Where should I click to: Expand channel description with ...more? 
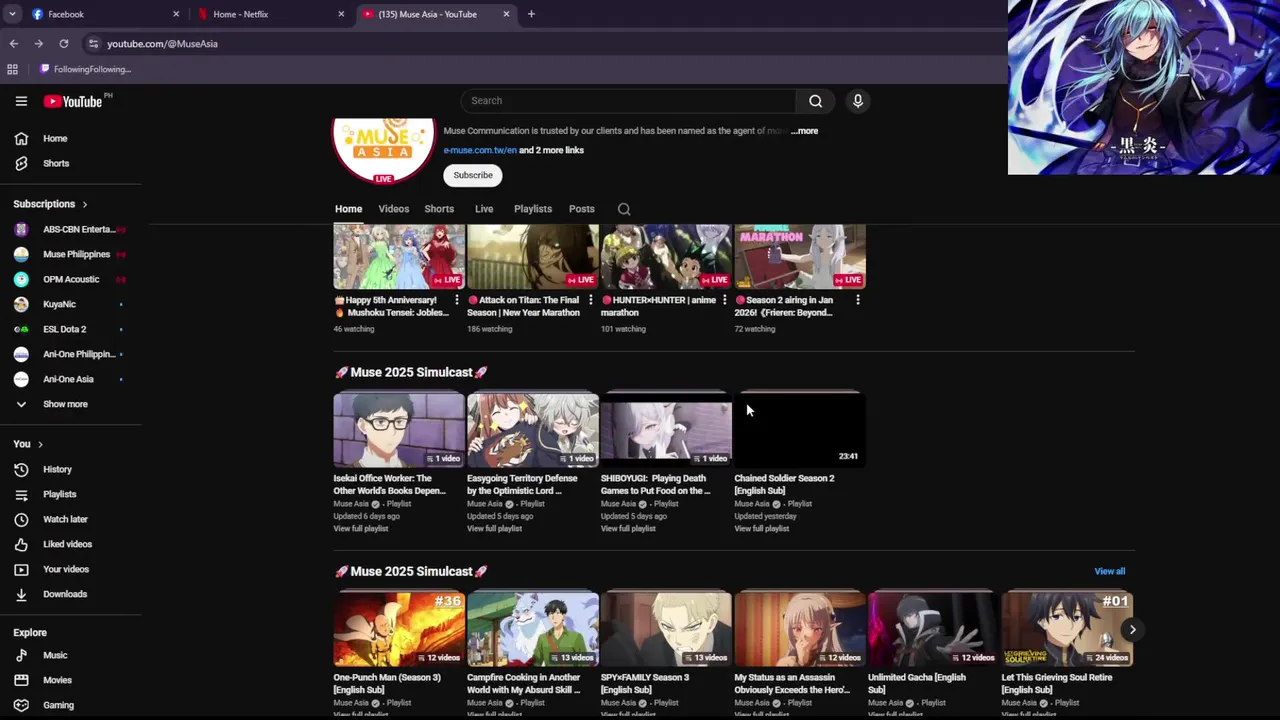point(804,131)
